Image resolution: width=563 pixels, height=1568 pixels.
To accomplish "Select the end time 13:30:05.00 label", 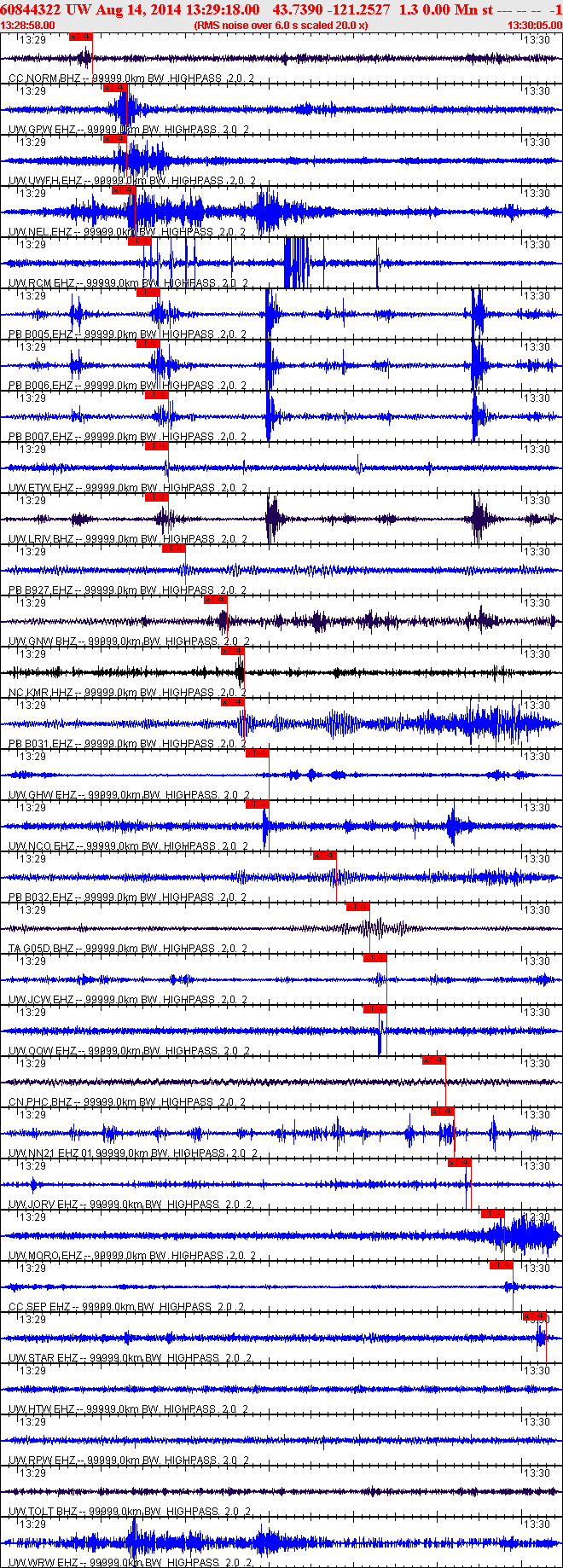I will point(535,25).
